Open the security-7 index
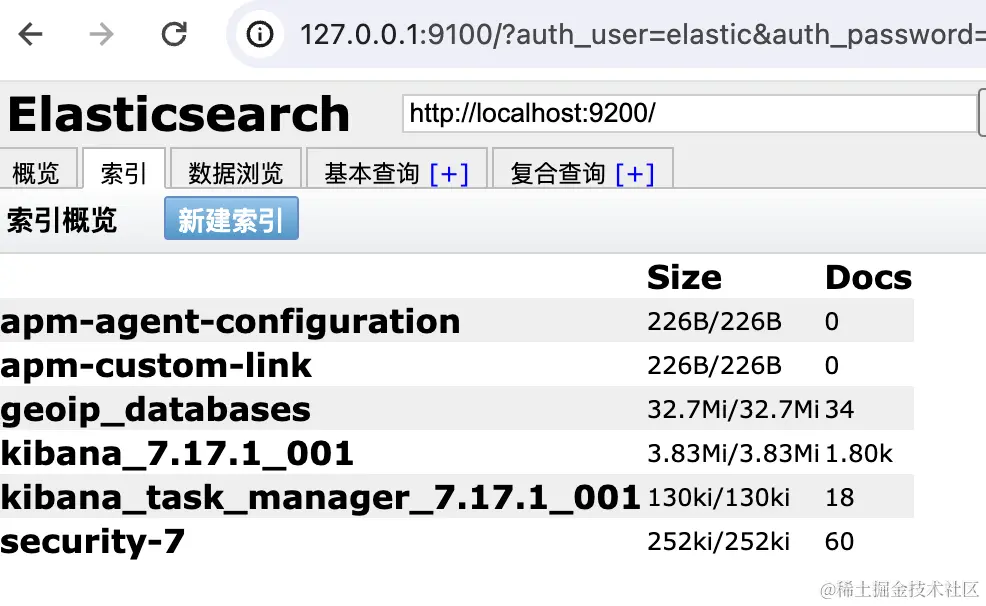The width and height of the screenshot is (986, 606). click(92, 542)
